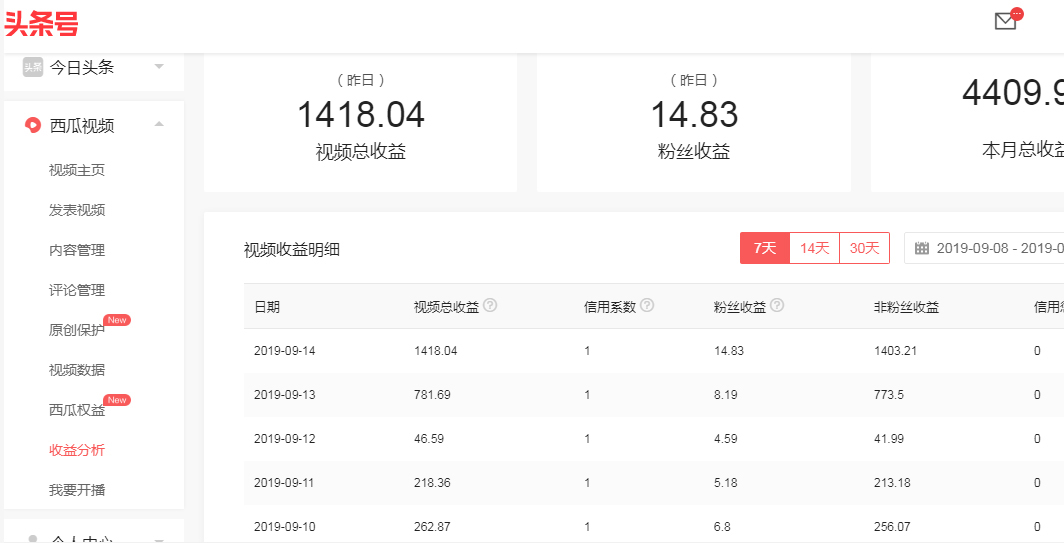The image size is (1064, 543).
Task: Click help icon beside 信用系数 column
Action: pos(647,305)
